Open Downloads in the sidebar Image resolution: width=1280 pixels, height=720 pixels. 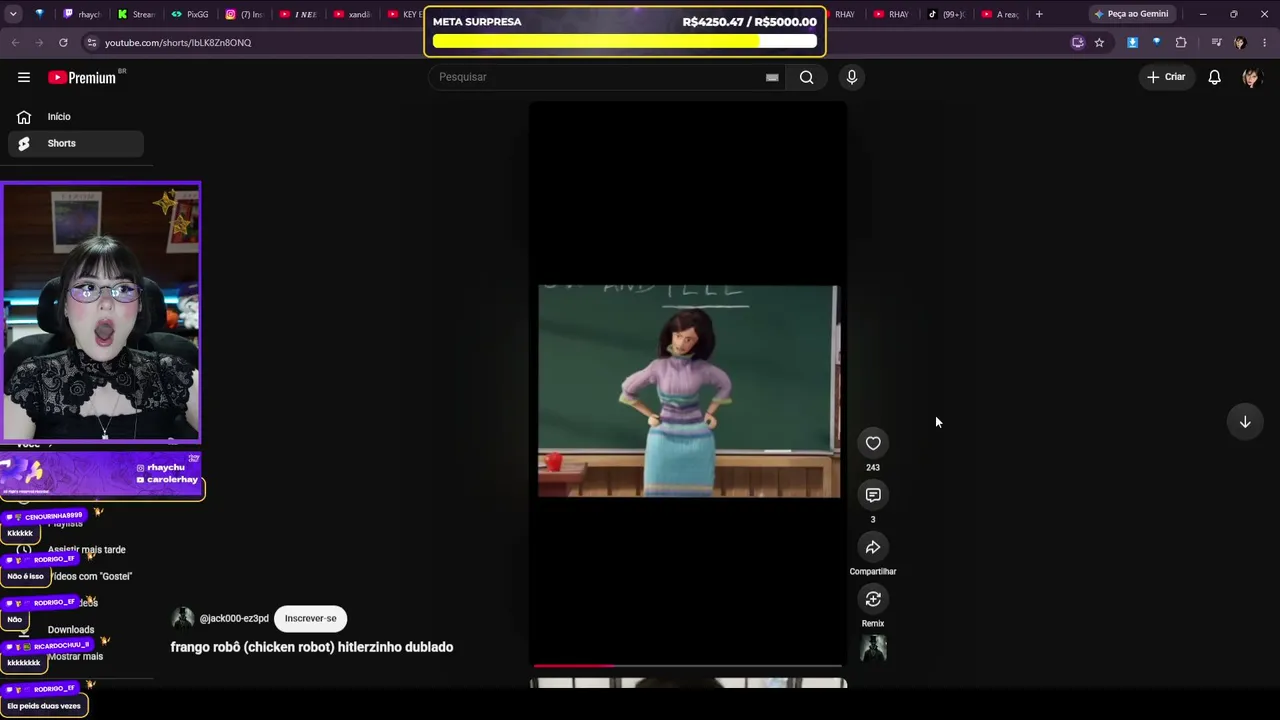[71, 630]
